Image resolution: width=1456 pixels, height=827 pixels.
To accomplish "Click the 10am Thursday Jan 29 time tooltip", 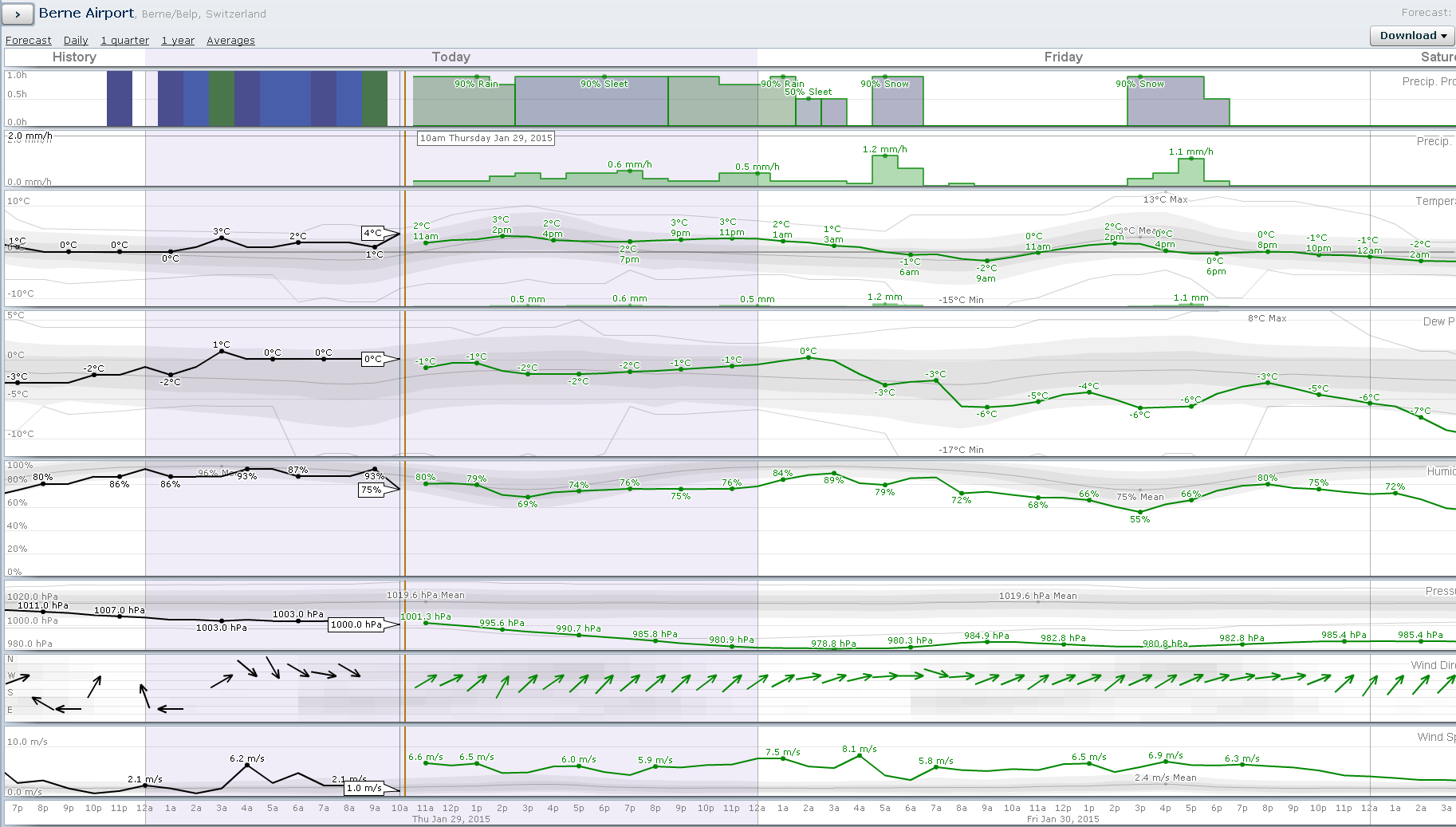I will coord(486,138).
